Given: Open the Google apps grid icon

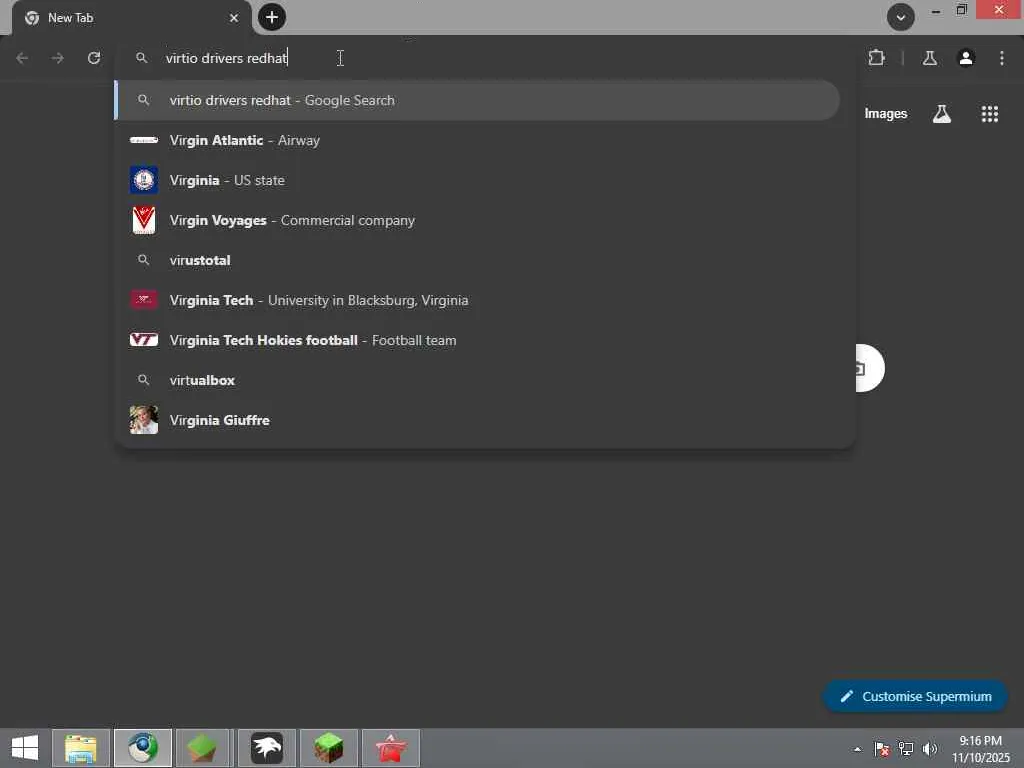Looking at the screenshot, I should point(990,114).
